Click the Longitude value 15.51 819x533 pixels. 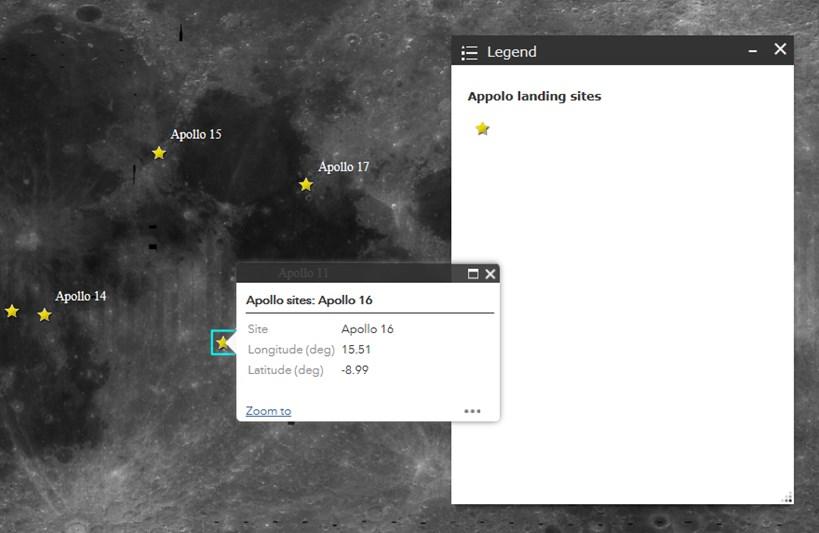(356, 349)
